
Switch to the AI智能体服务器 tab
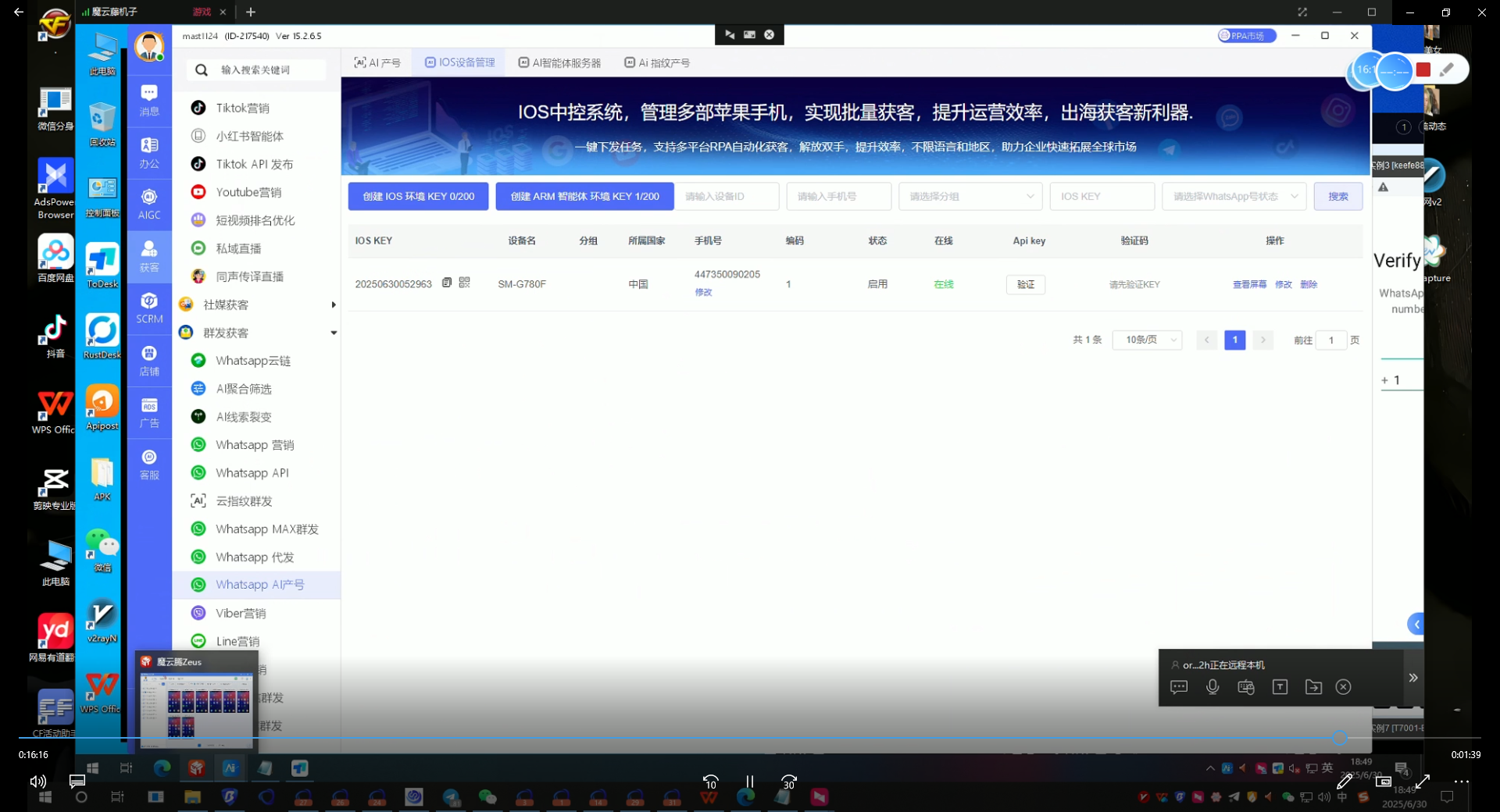click(x=559, y=62)
